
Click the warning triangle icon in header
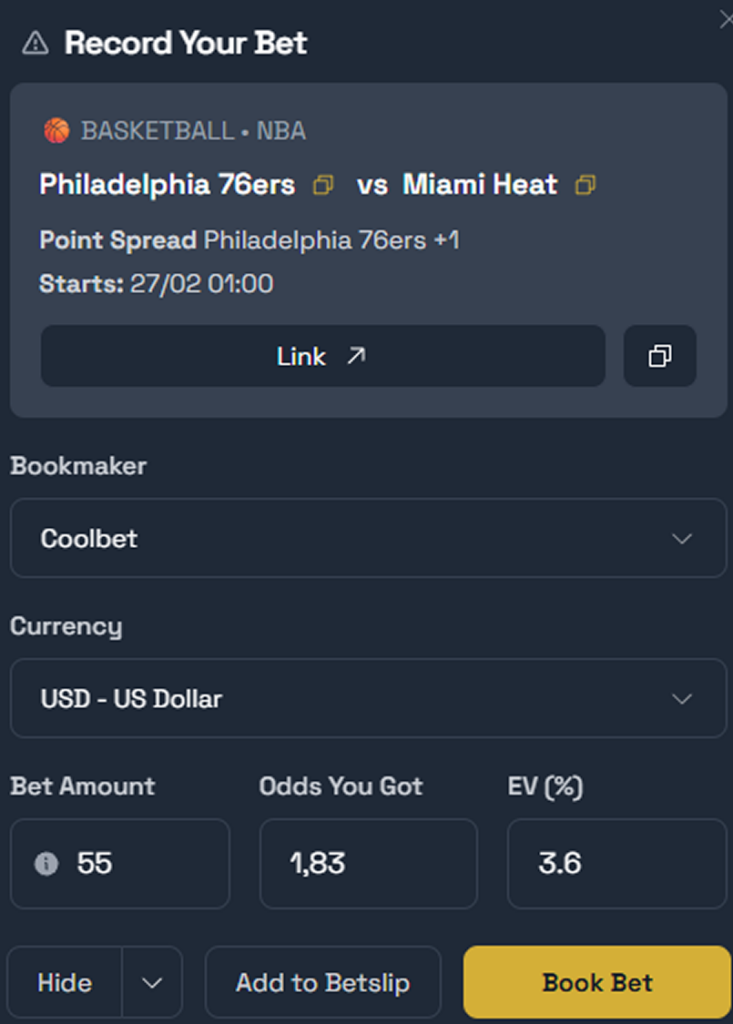click(35, 42)
